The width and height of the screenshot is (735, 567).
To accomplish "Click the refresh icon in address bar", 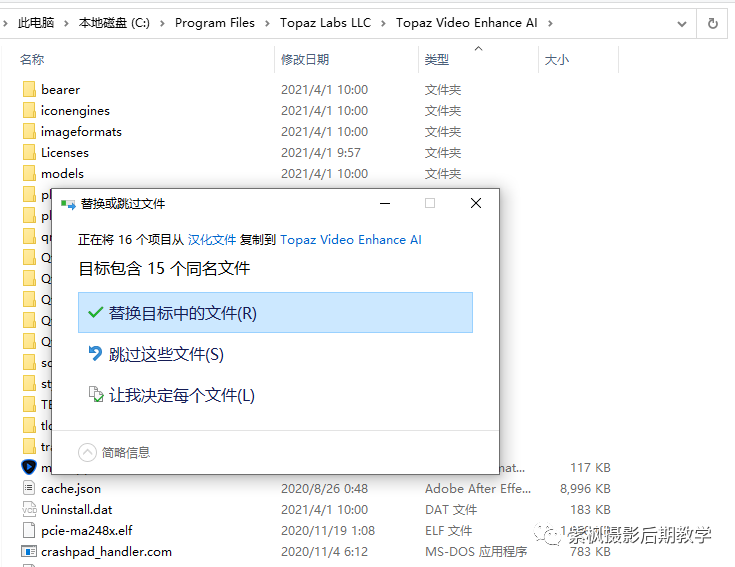I will point(712,23).
